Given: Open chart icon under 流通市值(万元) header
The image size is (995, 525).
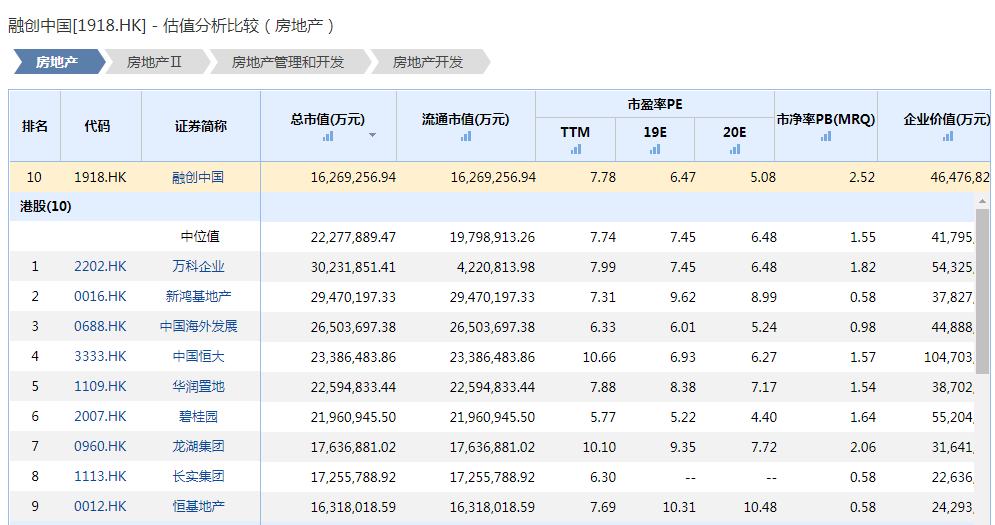Looking at the screenshot, I should pos(466,136).
